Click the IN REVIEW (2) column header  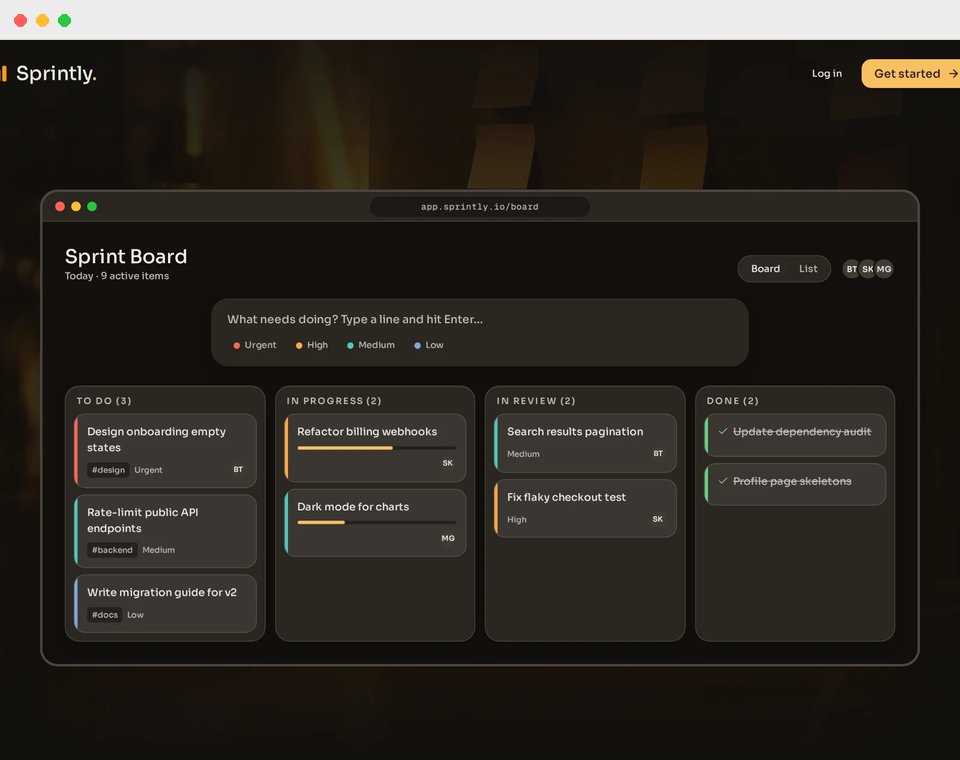click(x=536, y=401)
